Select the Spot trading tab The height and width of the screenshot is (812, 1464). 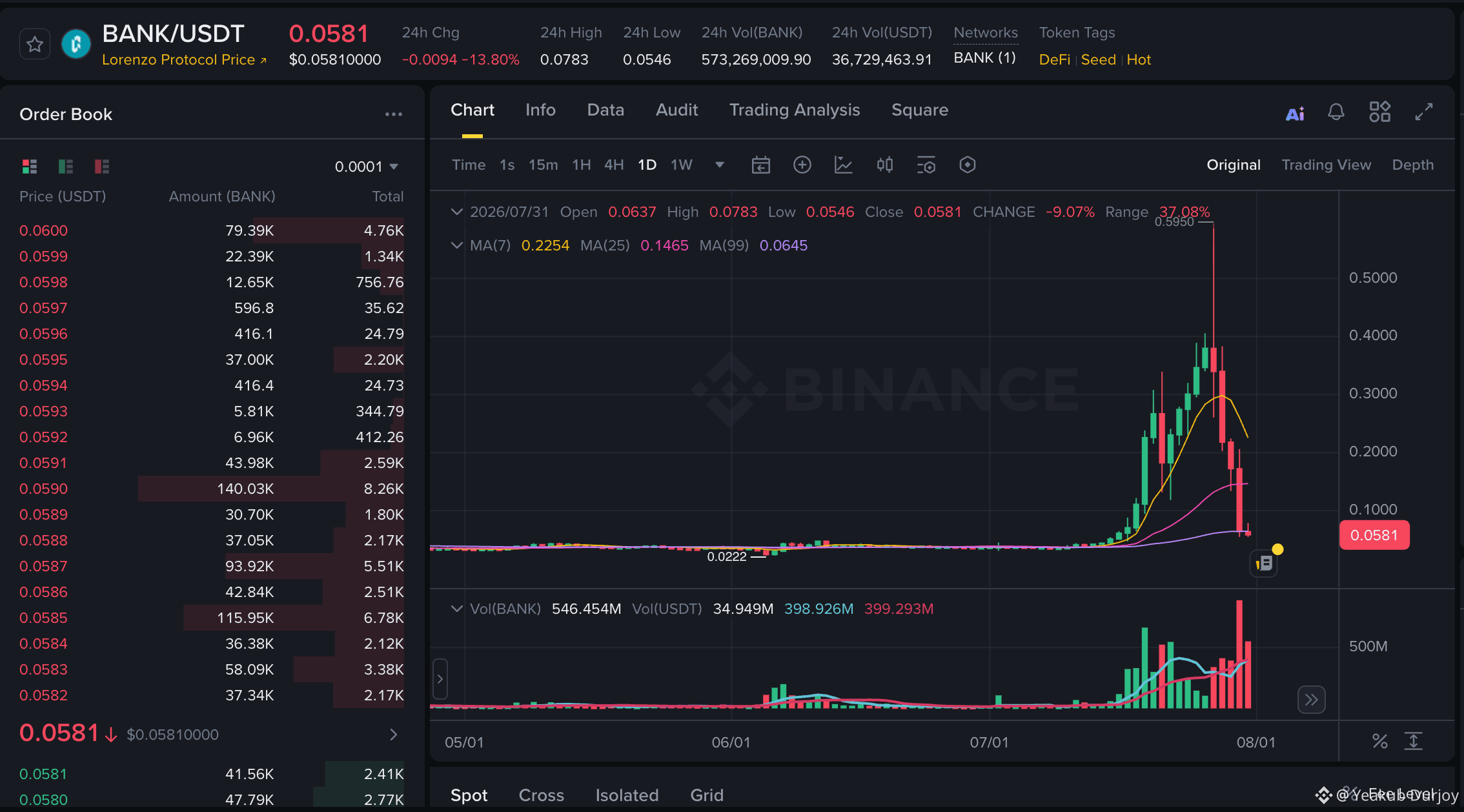pyautogui.click(x=469, y=796)
